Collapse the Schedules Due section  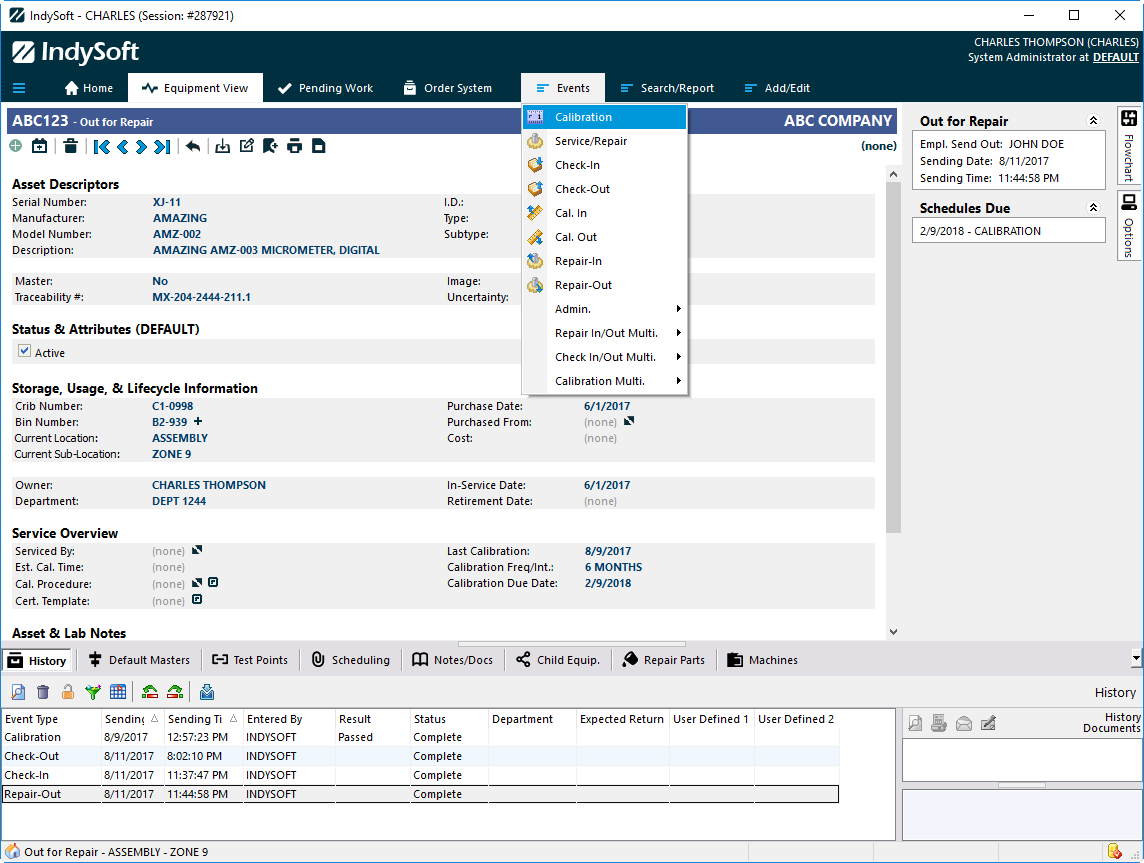click(1093, 208)
